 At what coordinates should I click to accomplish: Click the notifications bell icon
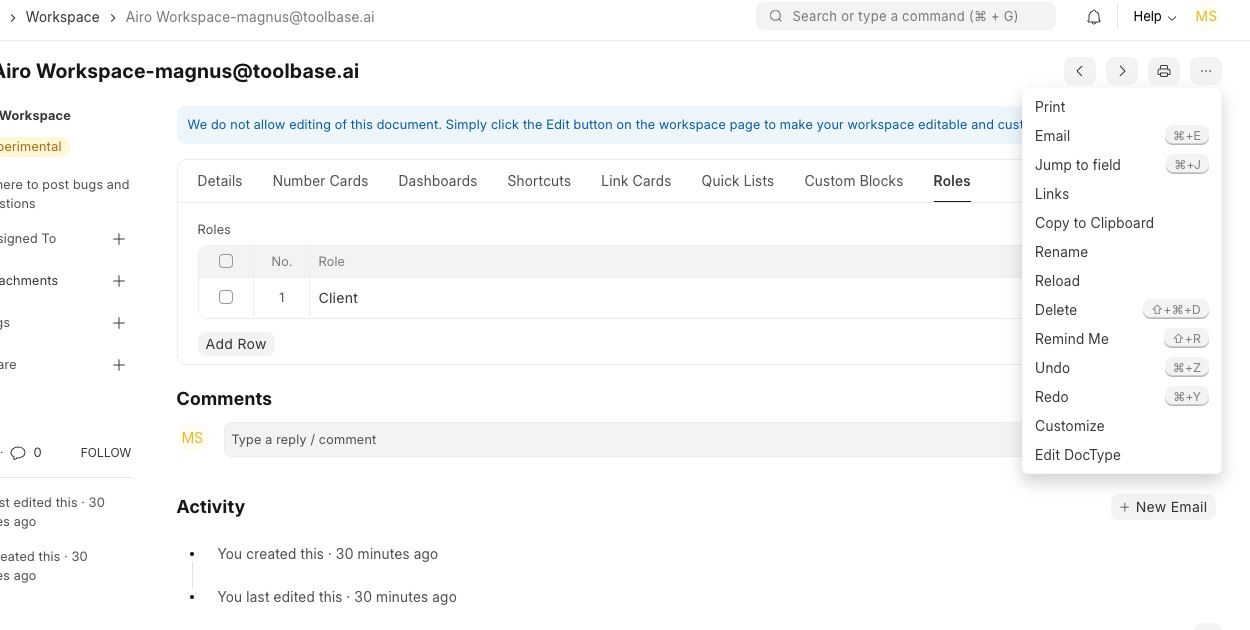tap(1094, 17)
